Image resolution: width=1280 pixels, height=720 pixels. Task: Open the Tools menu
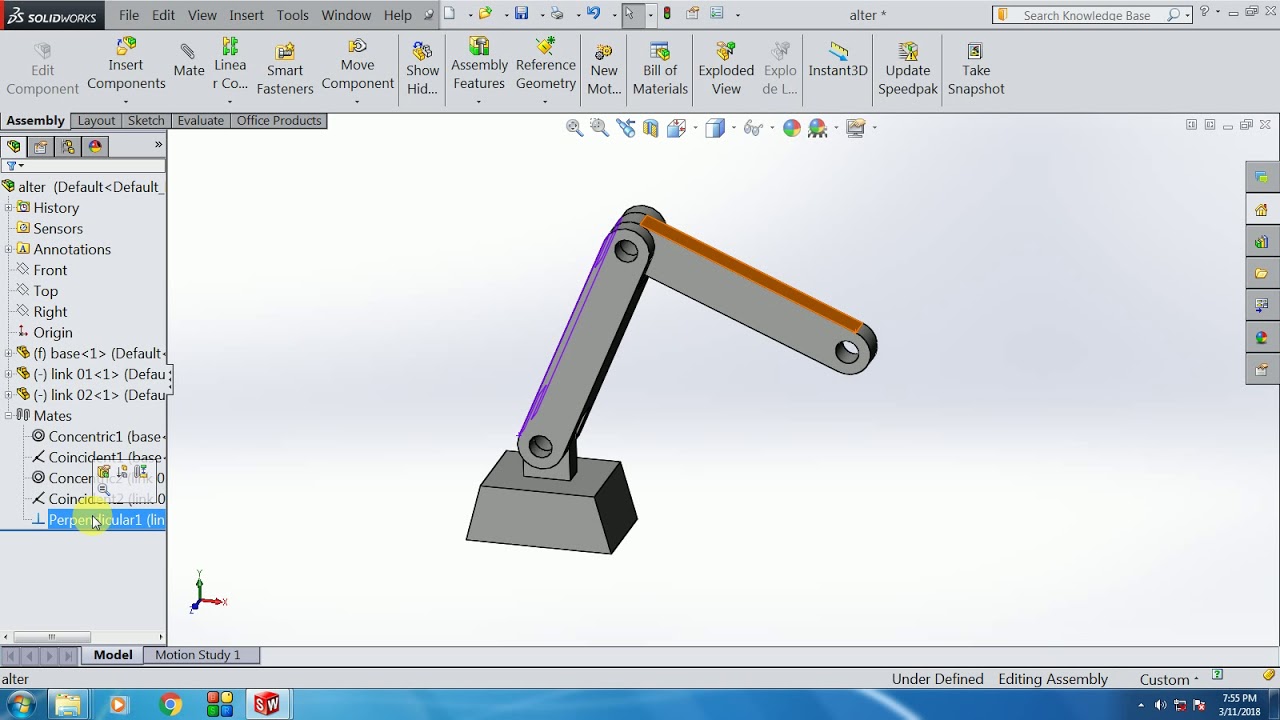[292, 15]
